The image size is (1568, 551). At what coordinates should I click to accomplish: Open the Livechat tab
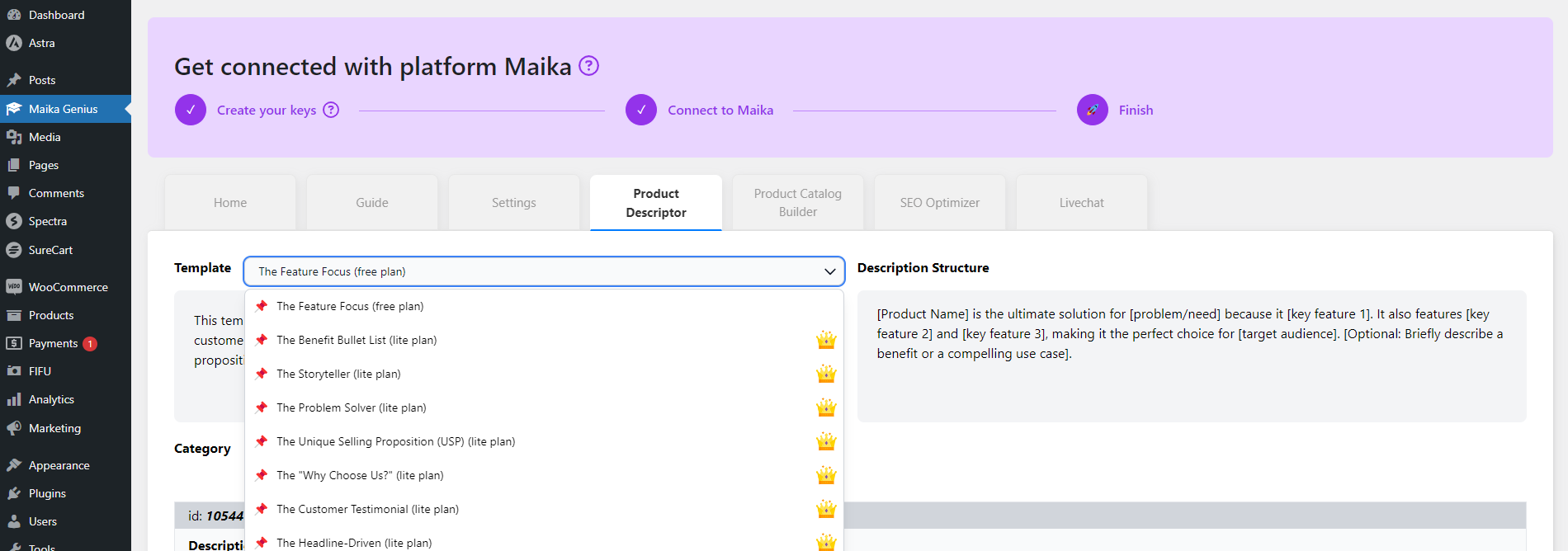coord(1082,203)
